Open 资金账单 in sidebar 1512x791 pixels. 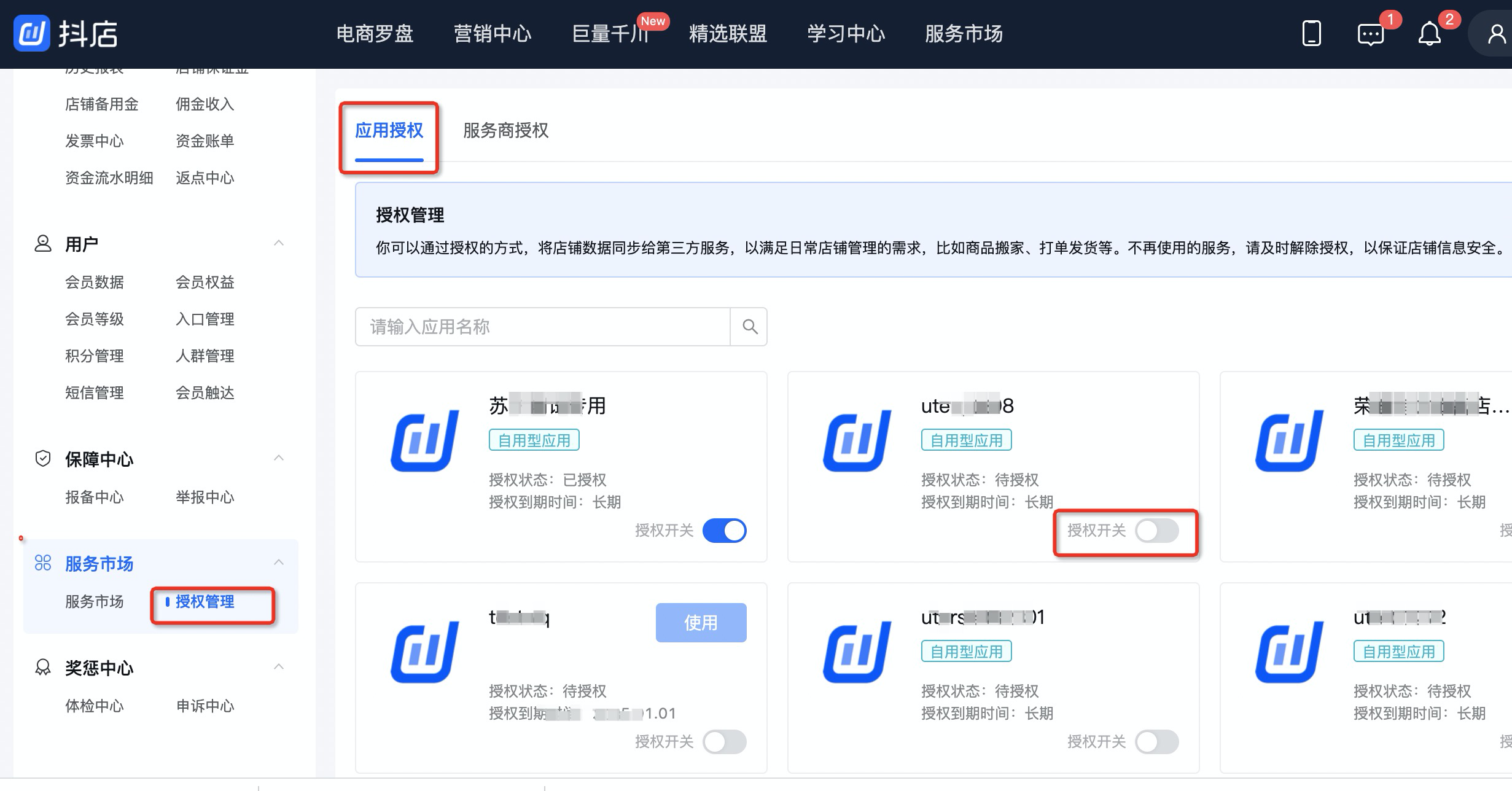click(x=205, y=141)
